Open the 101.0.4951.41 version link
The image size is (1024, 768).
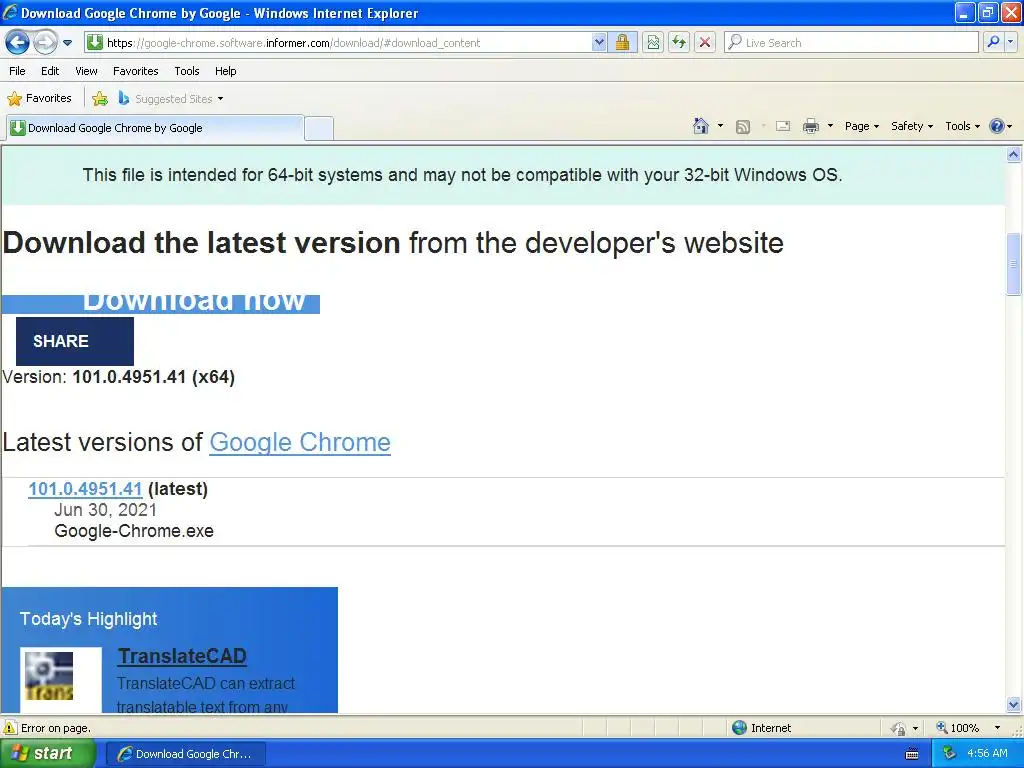click(x=85, y=489)
